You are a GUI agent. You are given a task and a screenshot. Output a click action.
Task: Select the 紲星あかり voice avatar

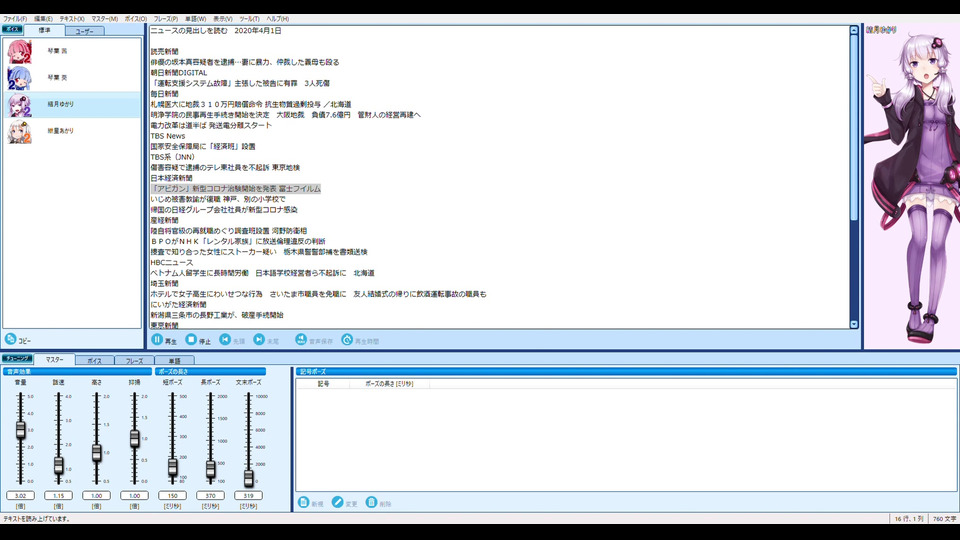click(x=19, y=131)
